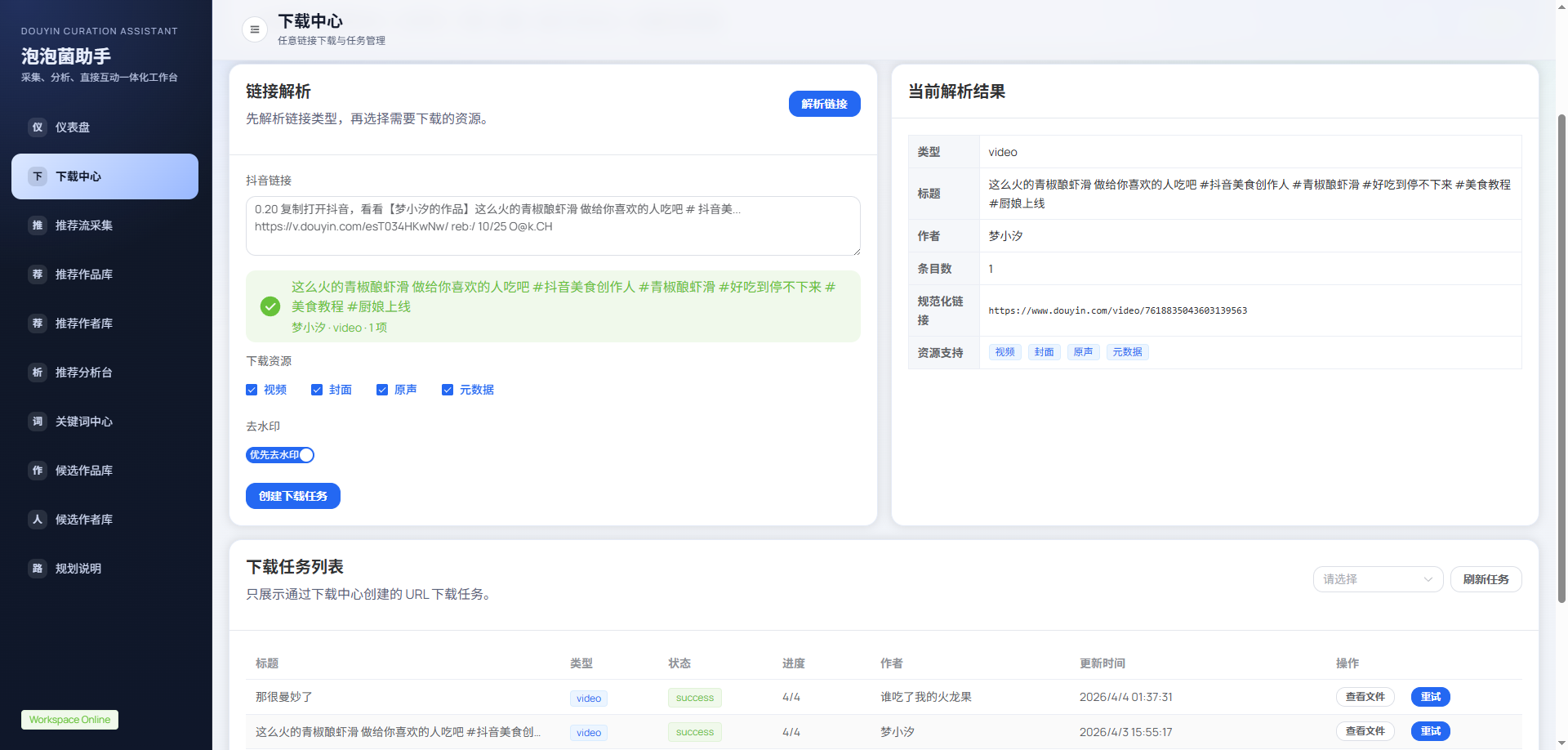
Task: Click the Workspace Online status badge
Action: (x=69, y=720)
